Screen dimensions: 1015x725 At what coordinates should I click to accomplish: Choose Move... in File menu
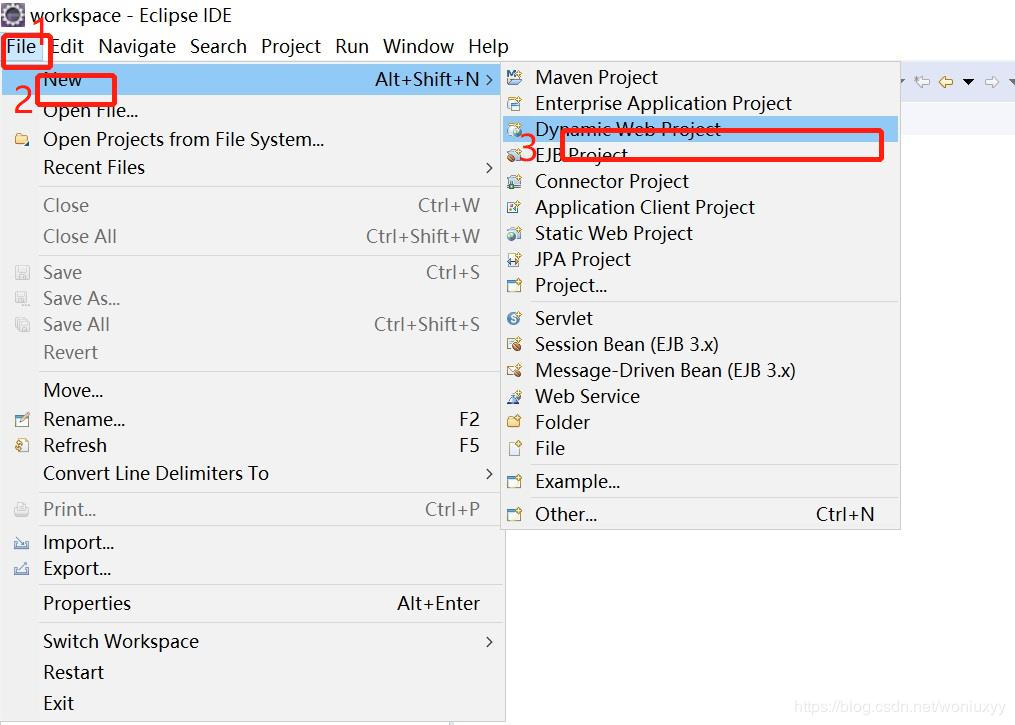tap(252, 391)
